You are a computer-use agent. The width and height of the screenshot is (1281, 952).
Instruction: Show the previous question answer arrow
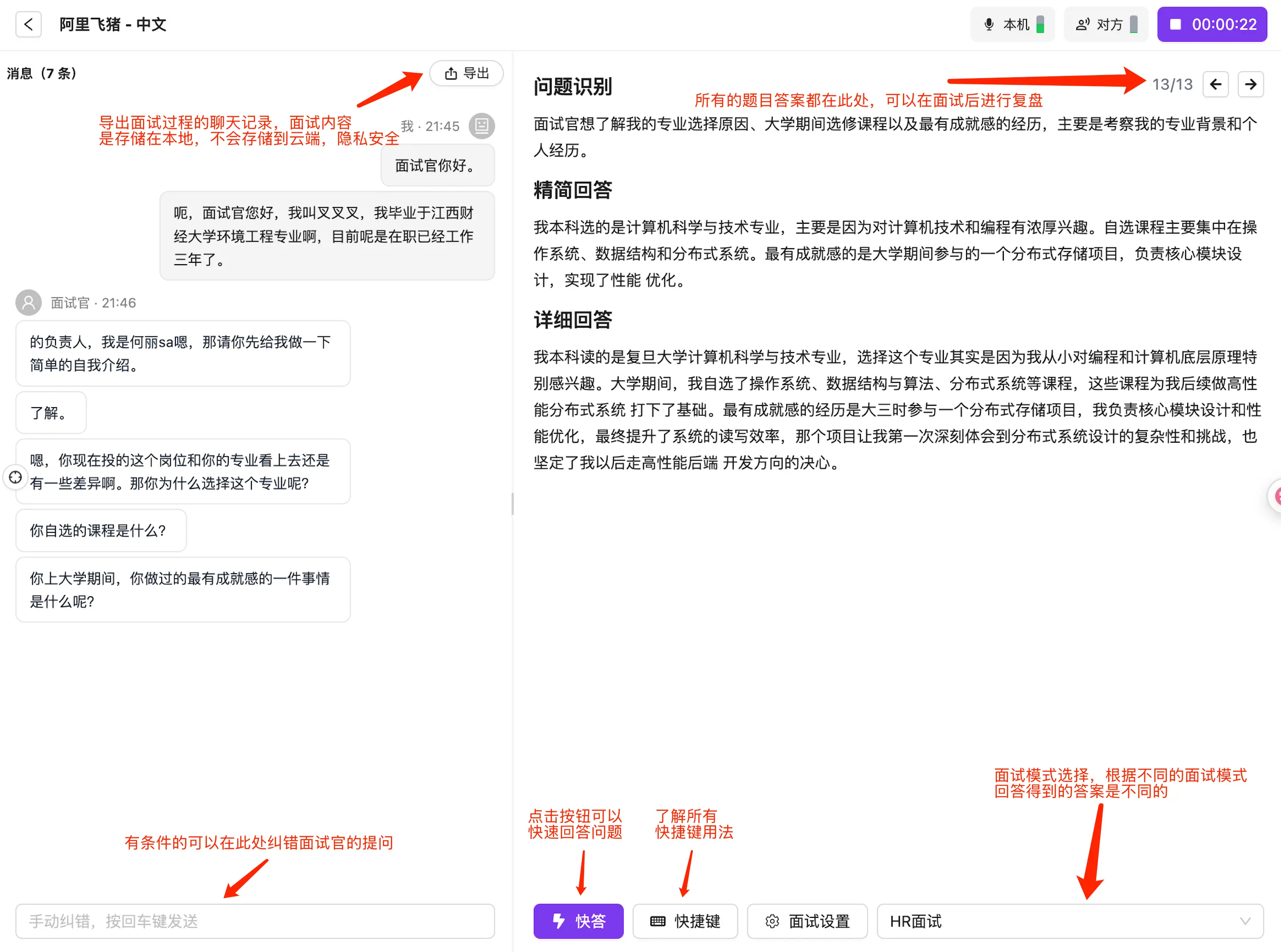1216,84
